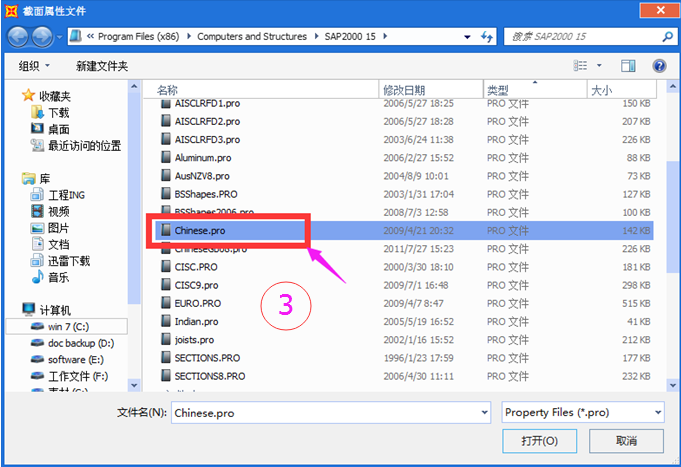Viewport: 681px width, 467px height.
Task: Open the 下载 favorites folder
Action: coord(58,113)
